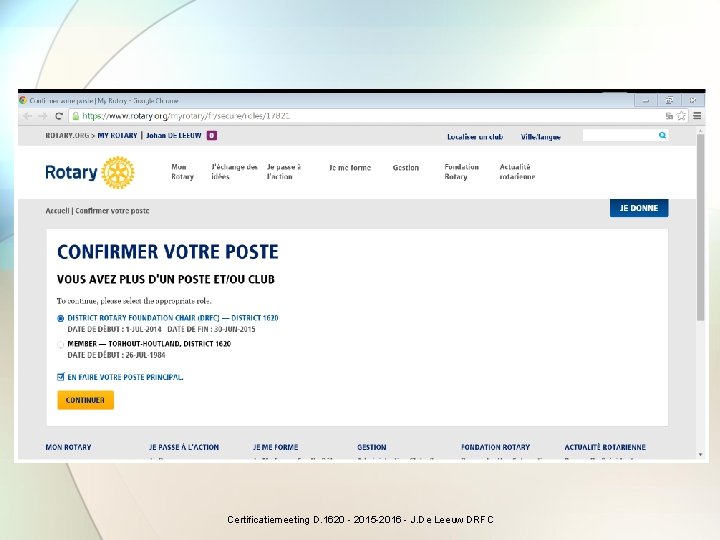The image size is (720, 540).
Task: Open the Je passe à l'action menu
Action: pyautogui.click(x=284, y=172)
